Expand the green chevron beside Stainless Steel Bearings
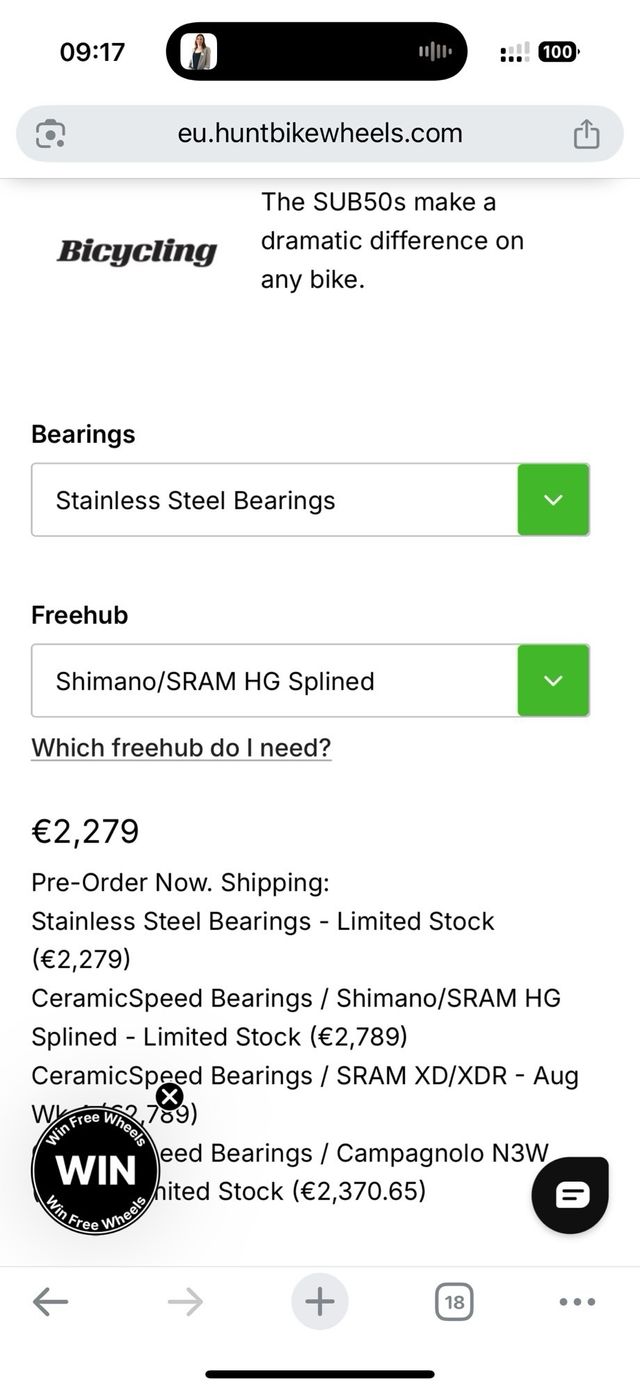 [553, 500]
